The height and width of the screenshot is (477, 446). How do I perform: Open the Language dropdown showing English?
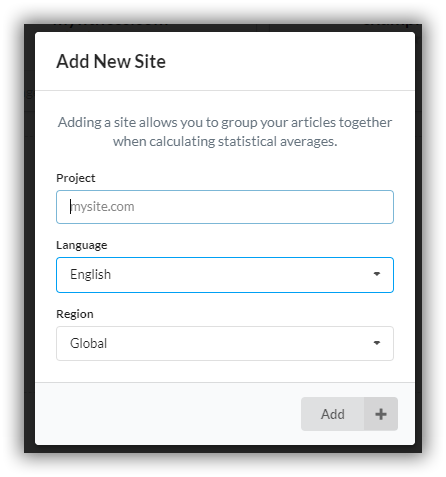(225, 275)
